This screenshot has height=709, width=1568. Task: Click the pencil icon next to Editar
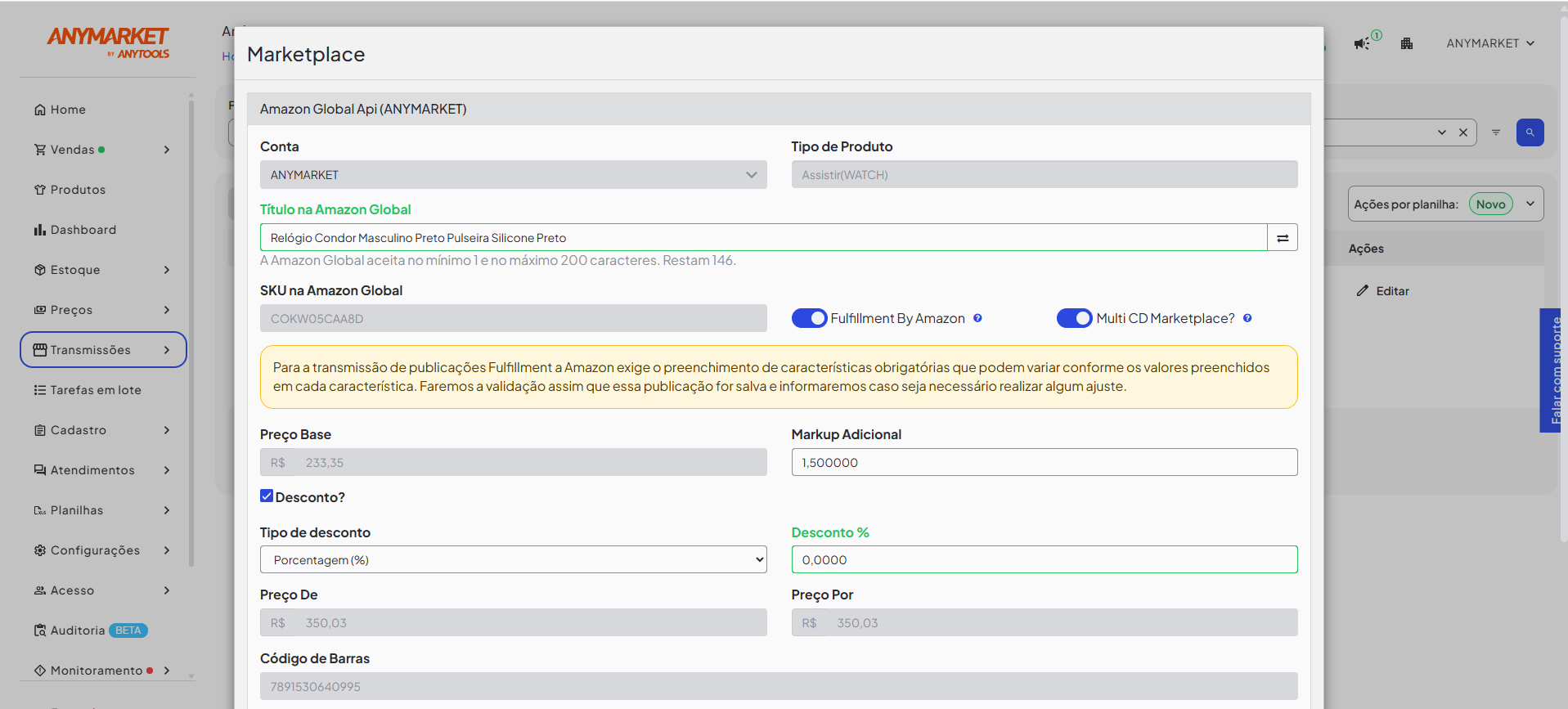coord(1362,291)
